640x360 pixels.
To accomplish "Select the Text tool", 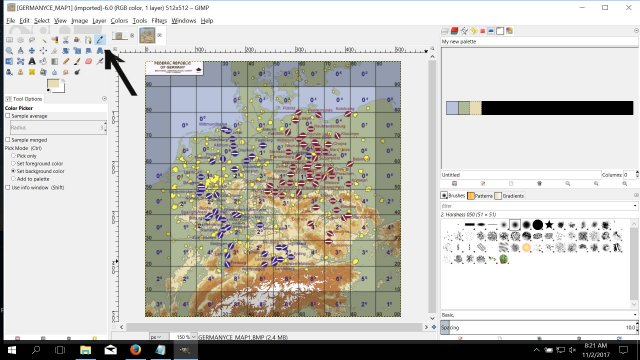I will click(x=32, y=62).
